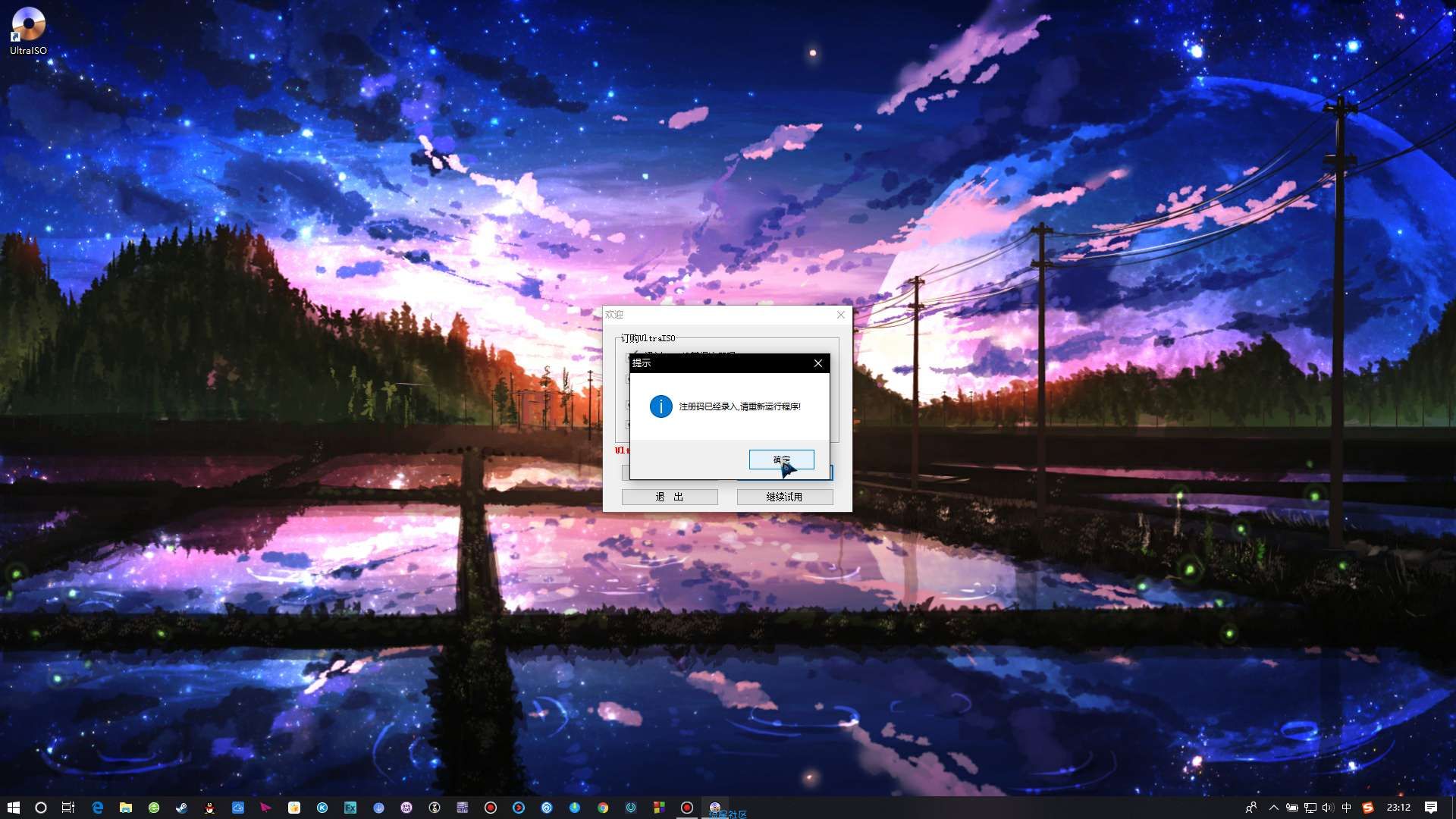This screenshot has width=1456, height=819.
Task: Open the second red record-button taskbar icon
Action: point(687,808)
